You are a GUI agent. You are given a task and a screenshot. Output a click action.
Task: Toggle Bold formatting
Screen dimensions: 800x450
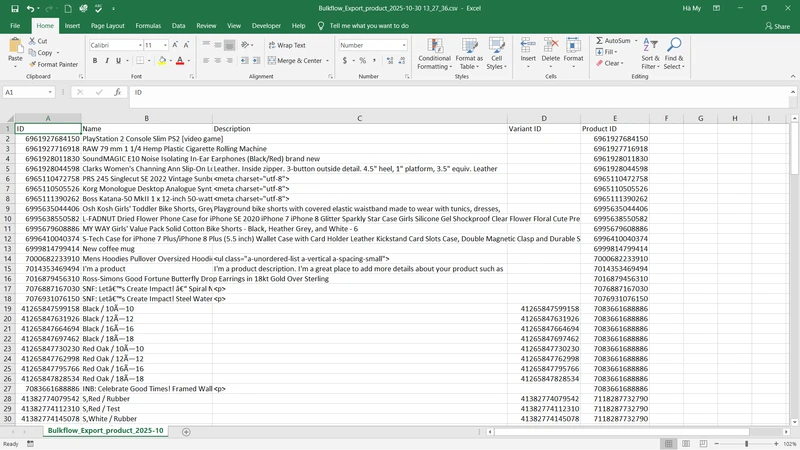pyautogui.click(x=95, y=61)
